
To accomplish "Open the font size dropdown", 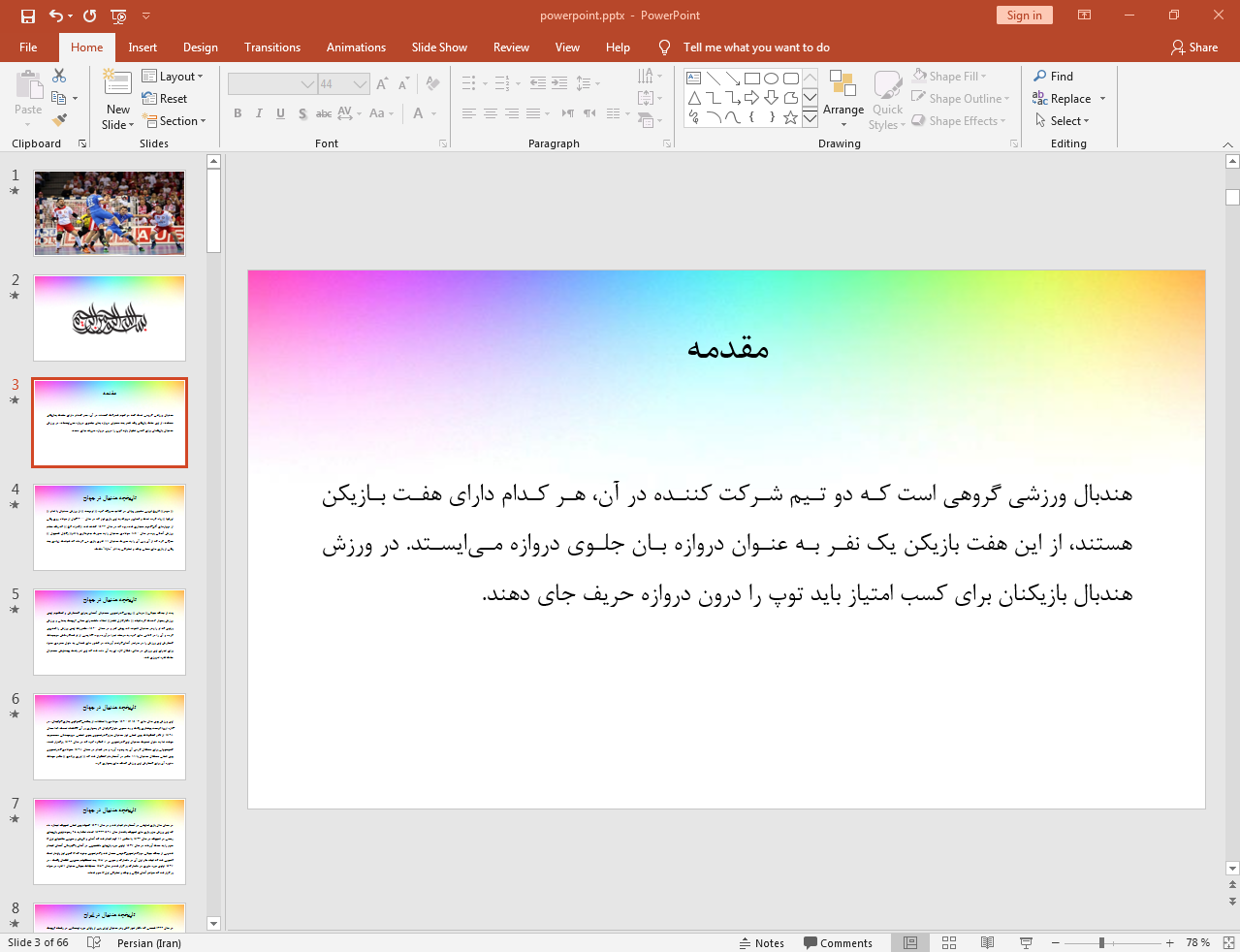I will (x=360, y=84).
